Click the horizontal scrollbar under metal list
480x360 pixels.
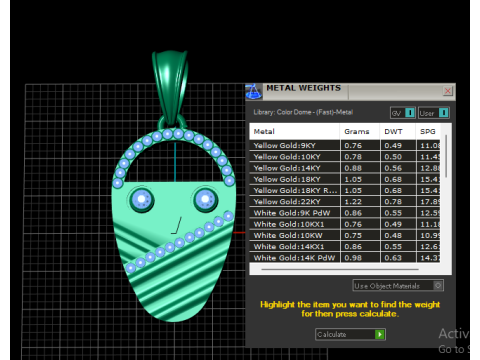coord(340,269)
